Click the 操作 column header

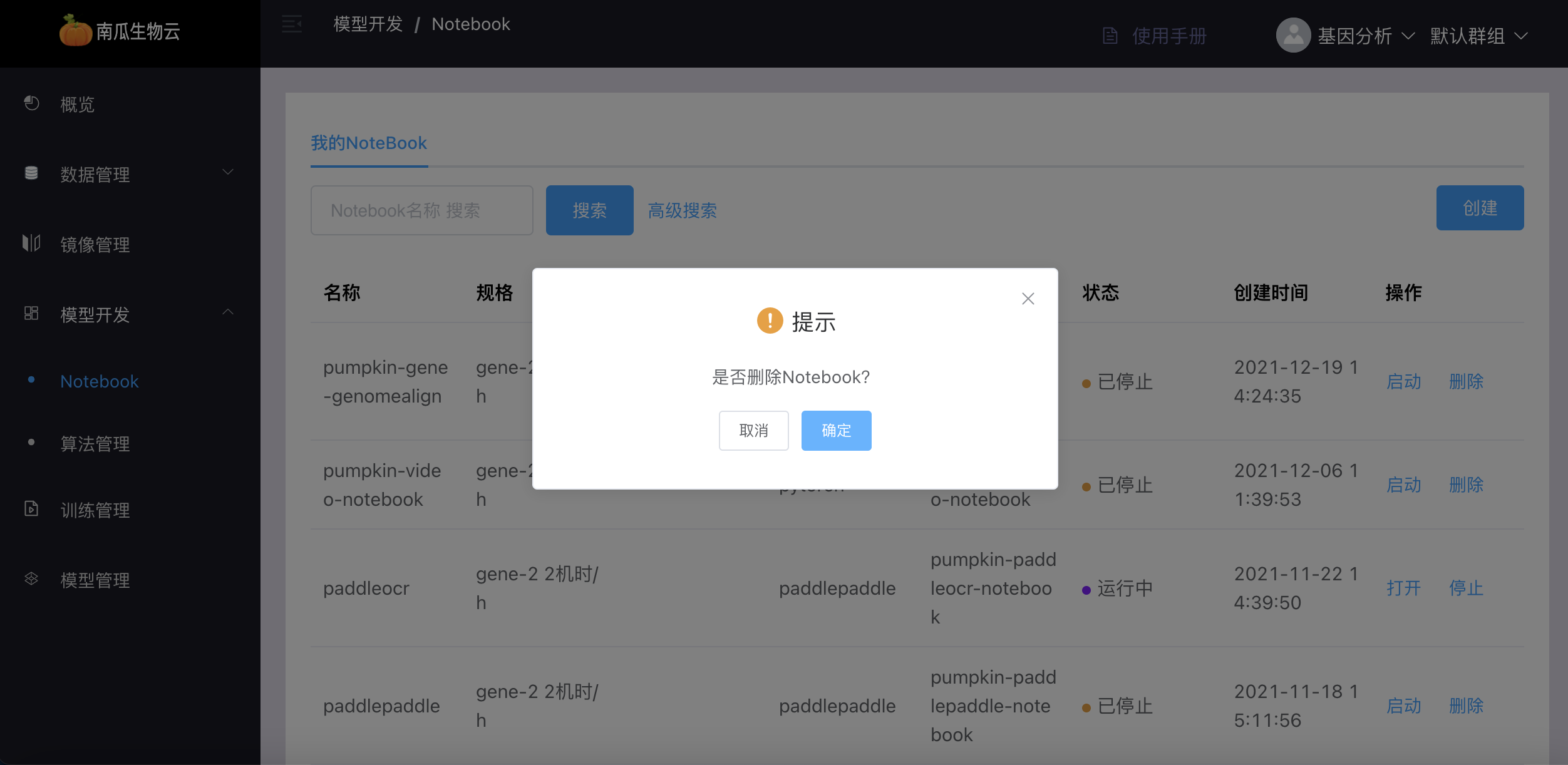pyautogui.click(x=1403, y=292)
